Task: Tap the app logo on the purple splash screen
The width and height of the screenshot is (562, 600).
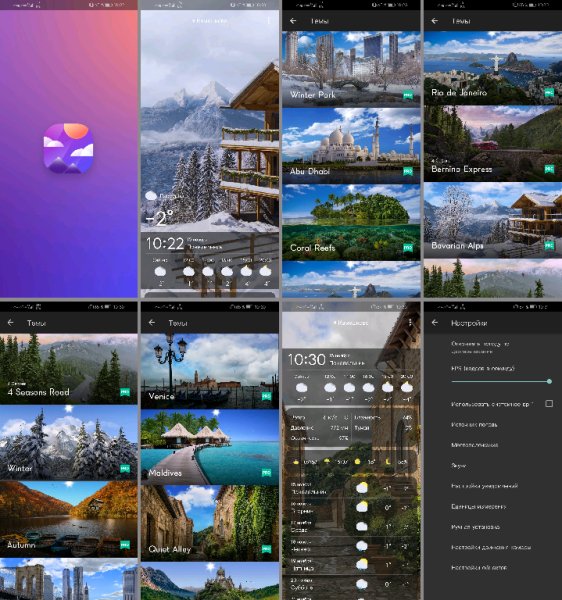Action: coord(68,148)
